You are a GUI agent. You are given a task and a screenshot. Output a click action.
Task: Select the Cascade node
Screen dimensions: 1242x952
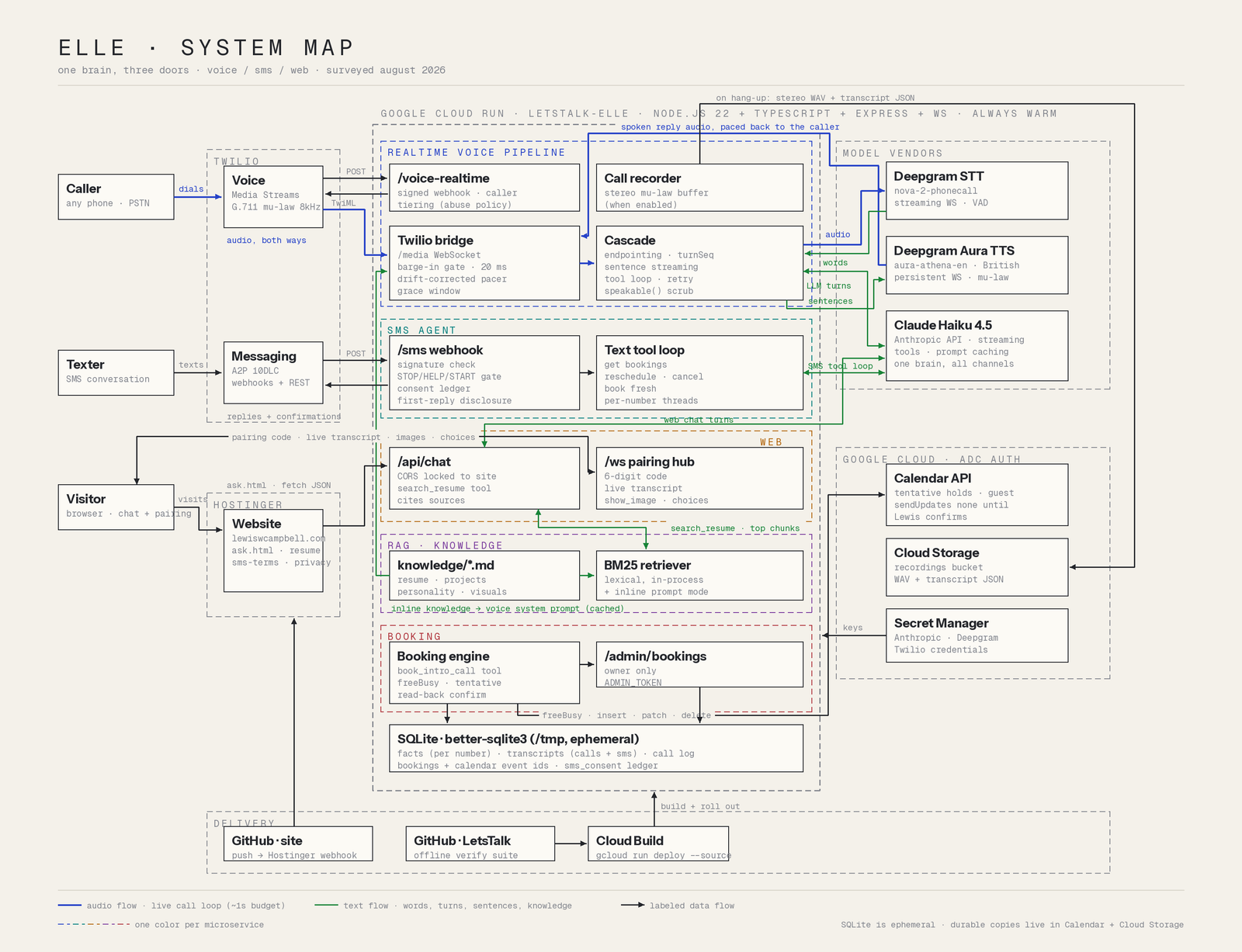[x=699, y=263]
